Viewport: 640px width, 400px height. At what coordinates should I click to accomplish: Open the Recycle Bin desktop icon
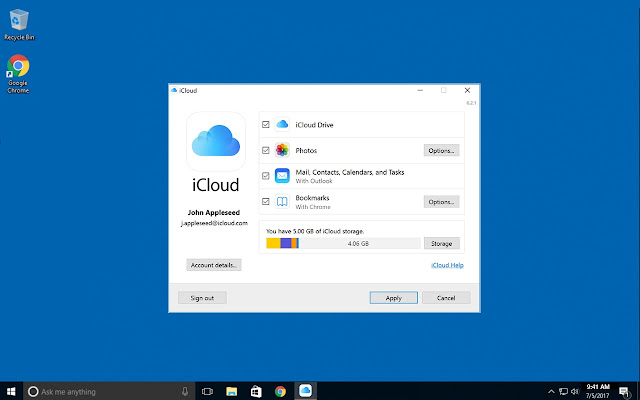19,24
